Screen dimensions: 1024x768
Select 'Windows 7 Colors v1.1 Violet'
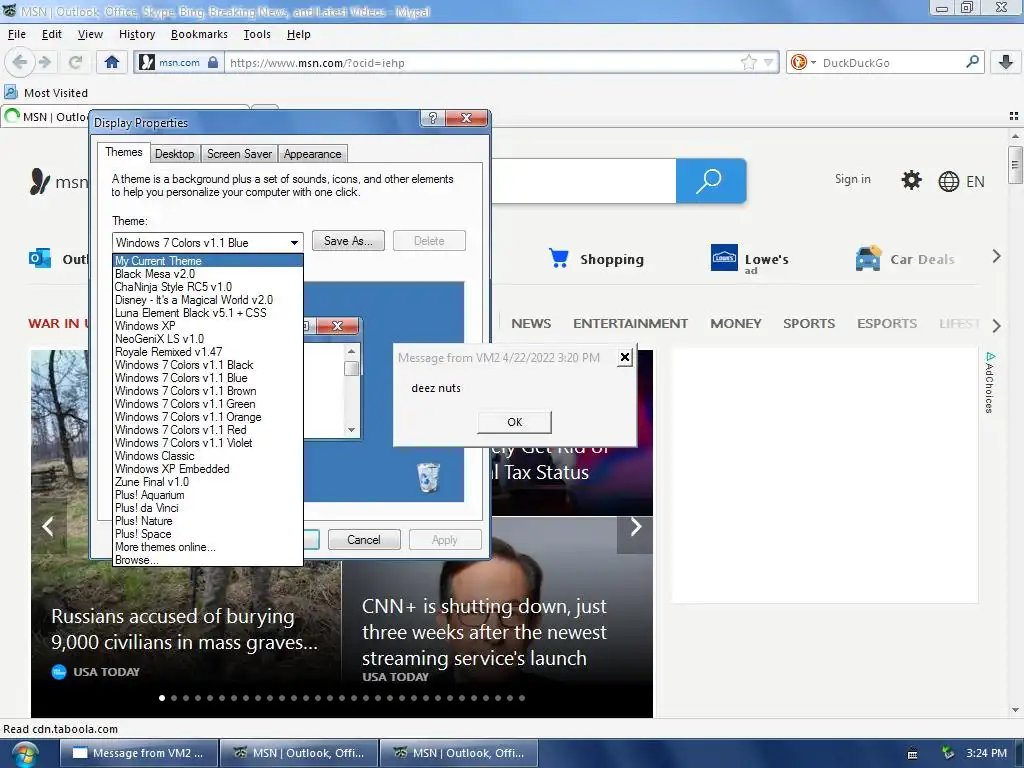pos(208,443)
